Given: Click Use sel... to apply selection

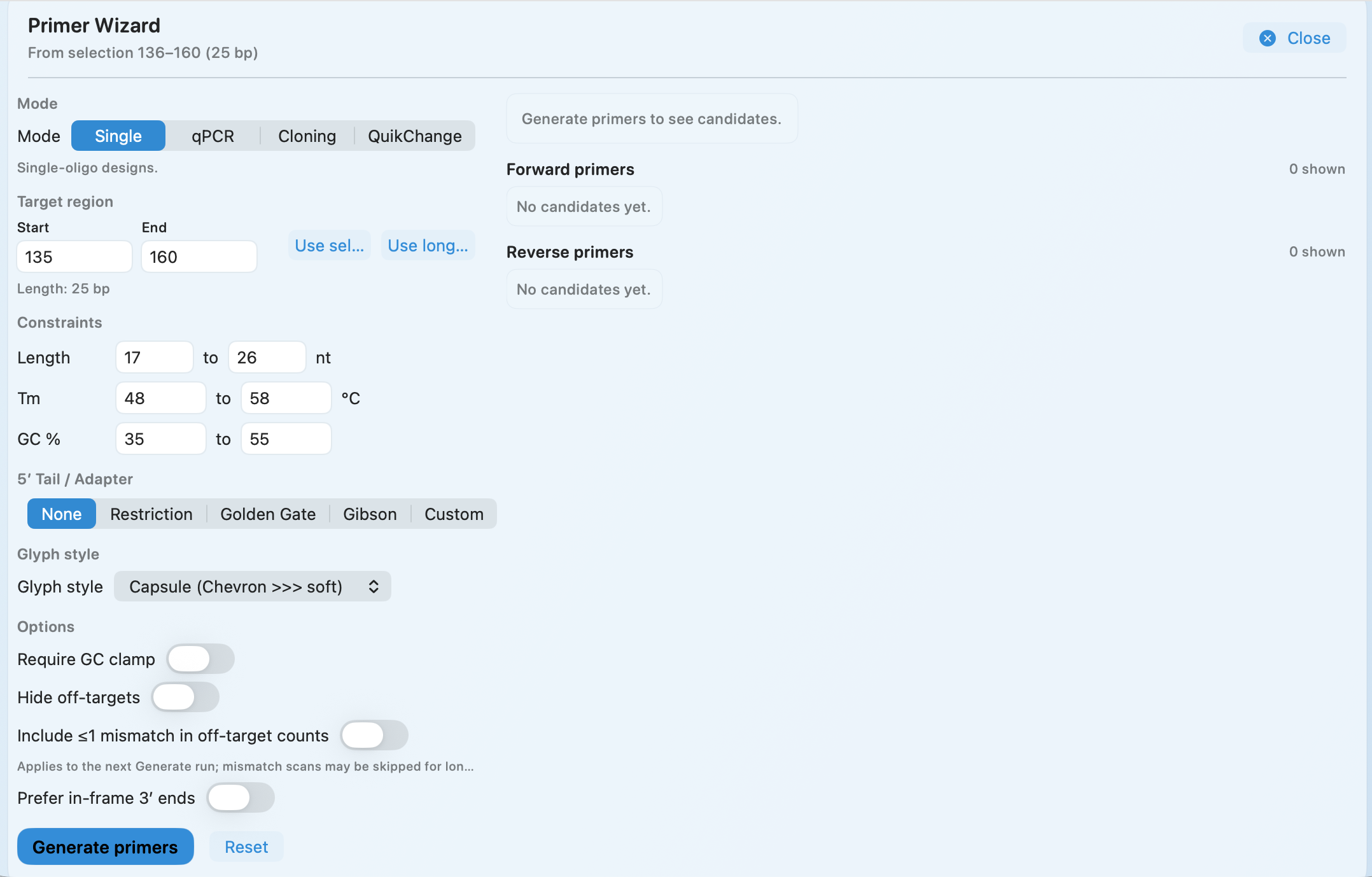Looking at the screenshot, I should coord(329,245).
